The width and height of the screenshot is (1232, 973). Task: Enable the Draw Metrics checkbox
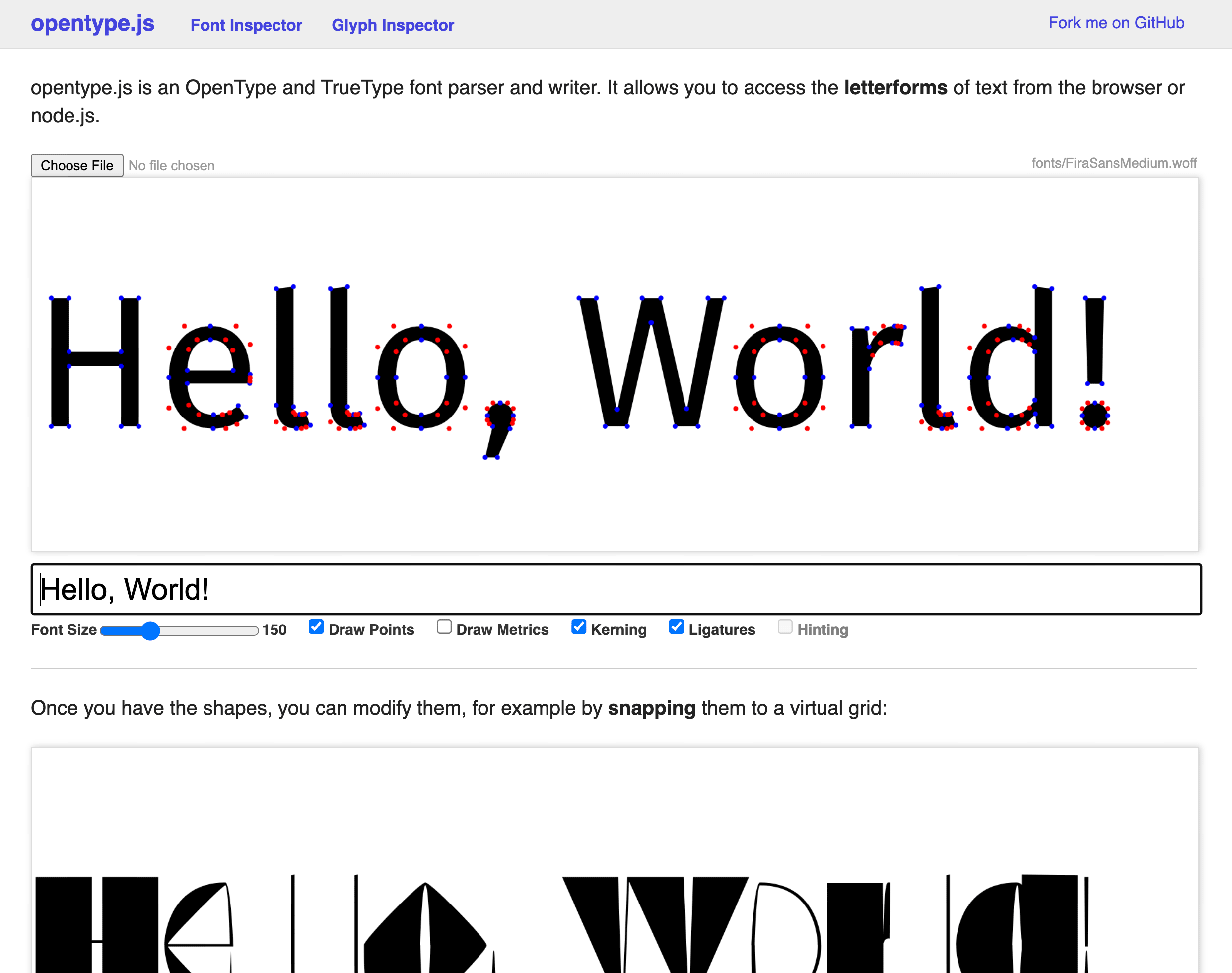click(444, 626)
